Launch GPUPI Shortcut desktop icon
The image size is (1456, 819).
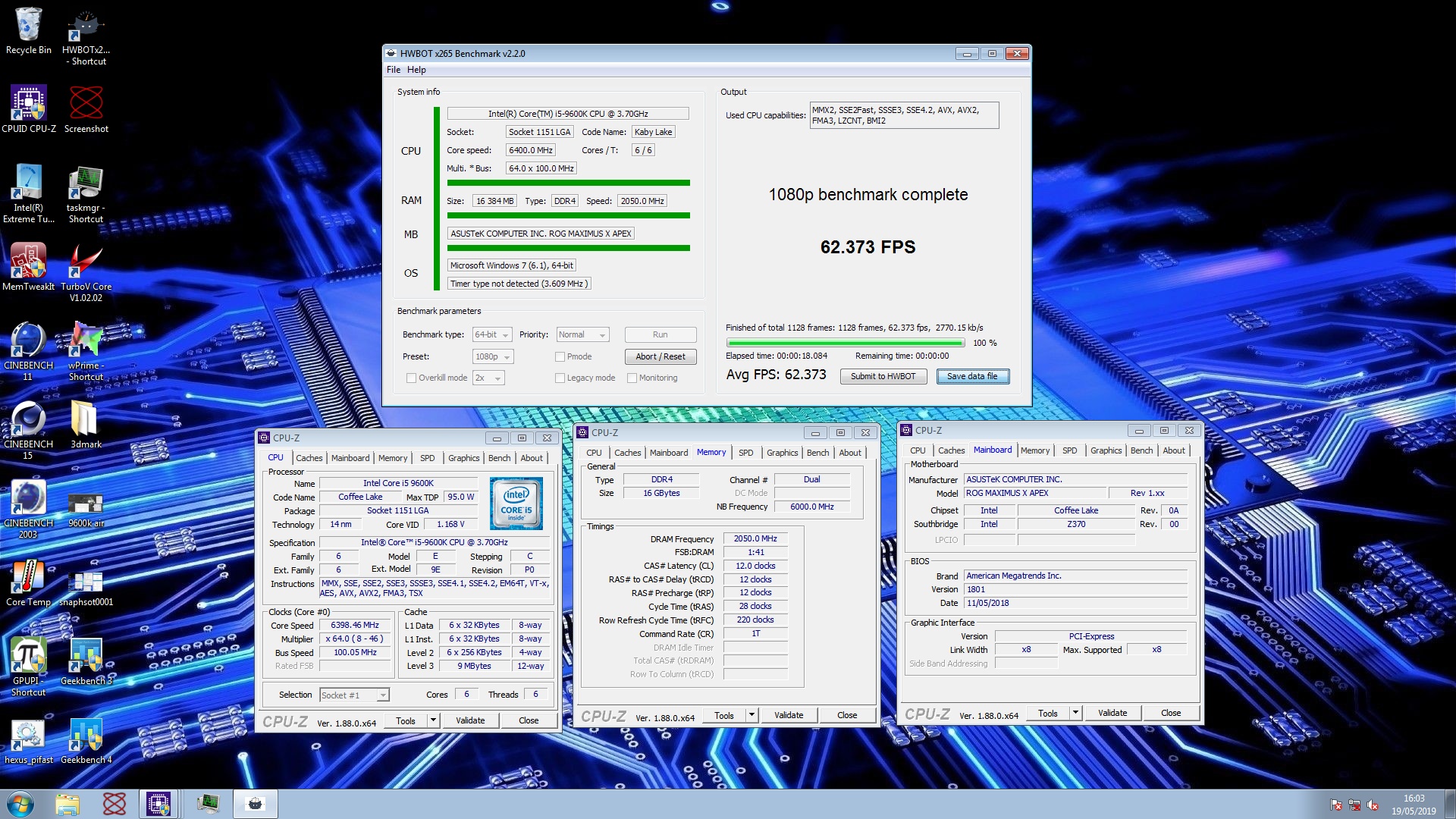click(28, 667)
